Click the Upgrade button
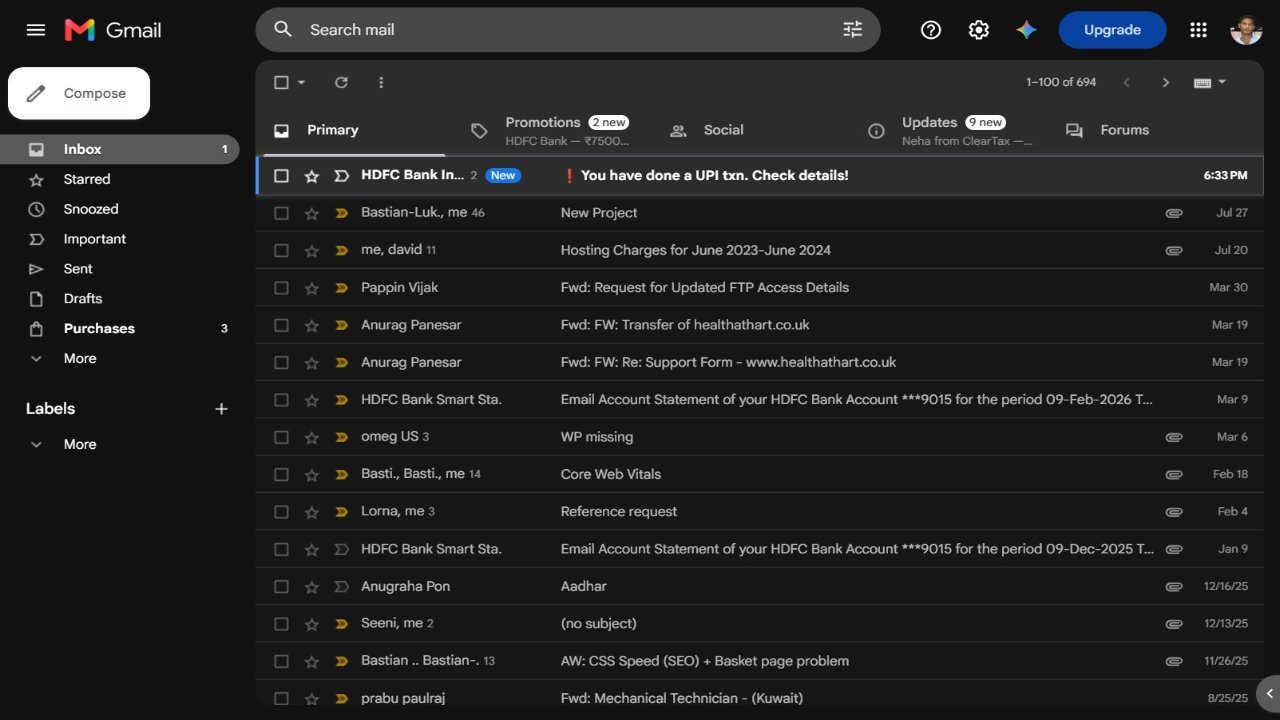 tap(1112, 30)
